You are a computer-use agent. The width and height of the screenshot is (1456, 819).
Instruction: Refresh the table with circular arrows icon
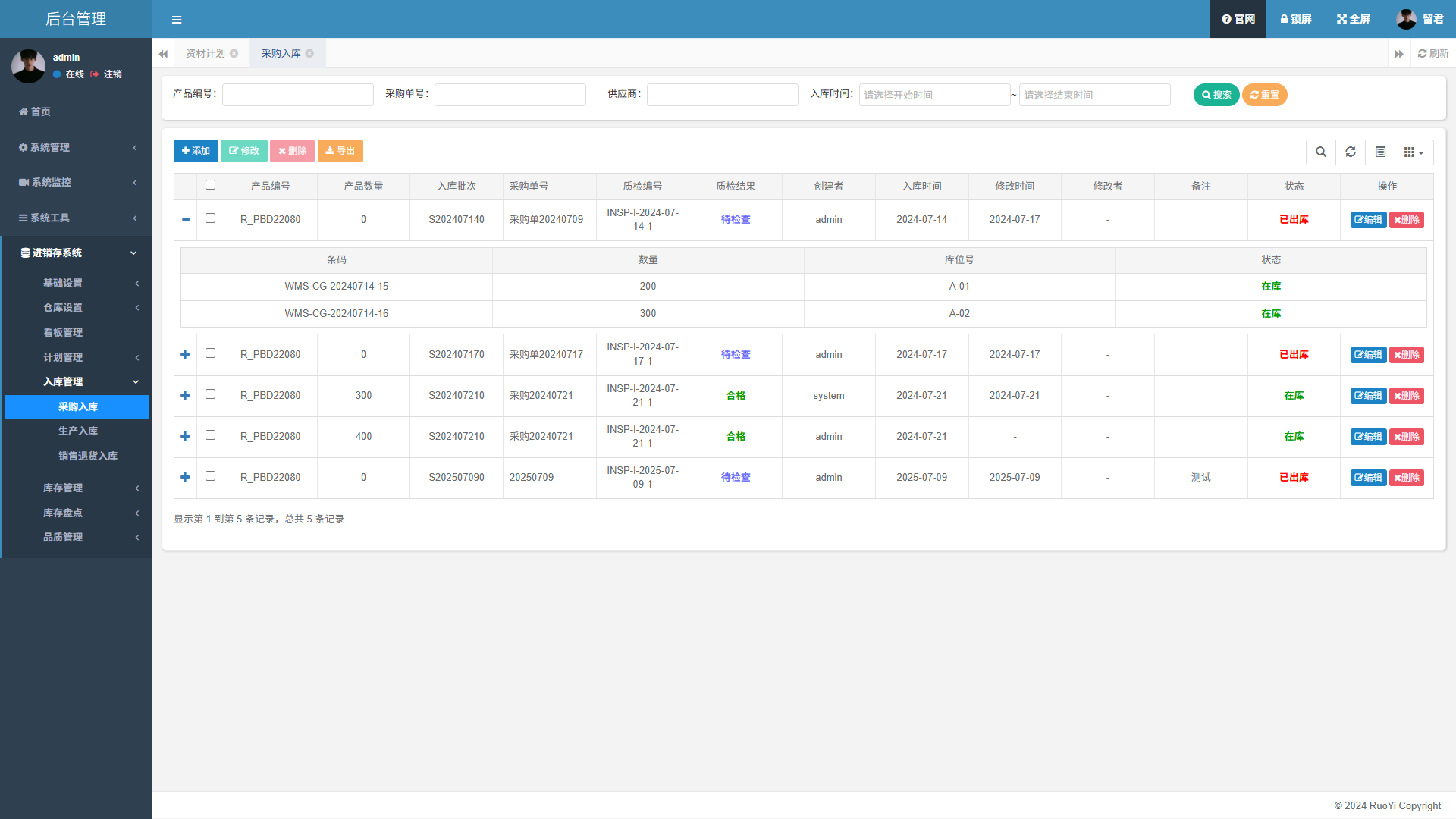1351,152
